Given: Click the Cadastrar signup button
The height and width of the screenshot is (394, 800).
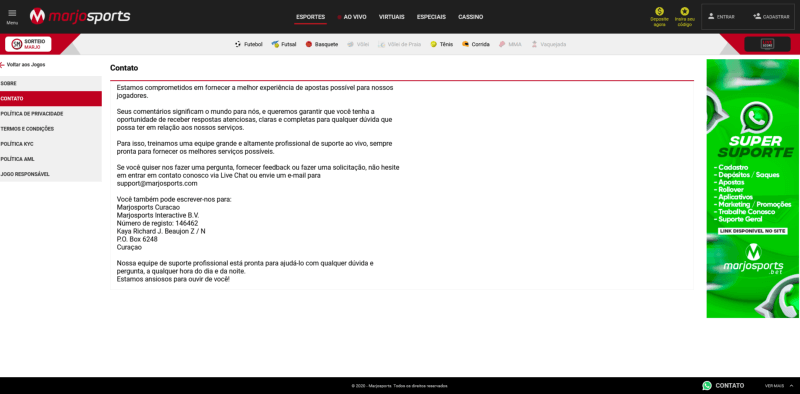Looking at the screenshot, I should click(771, 17).
